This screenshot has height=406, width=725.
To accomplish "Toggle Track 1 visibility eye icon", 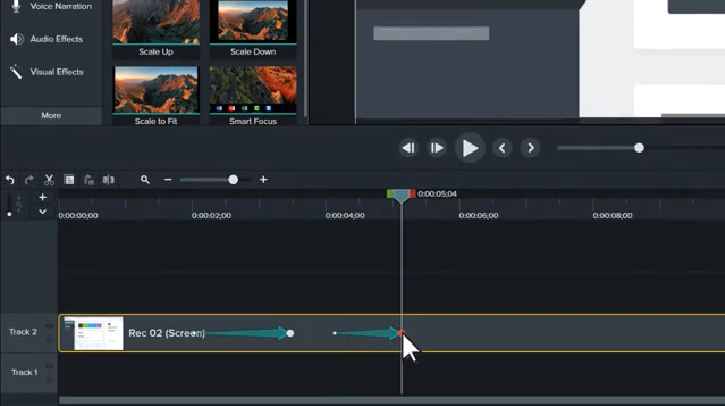I will [x=50, y=366].
